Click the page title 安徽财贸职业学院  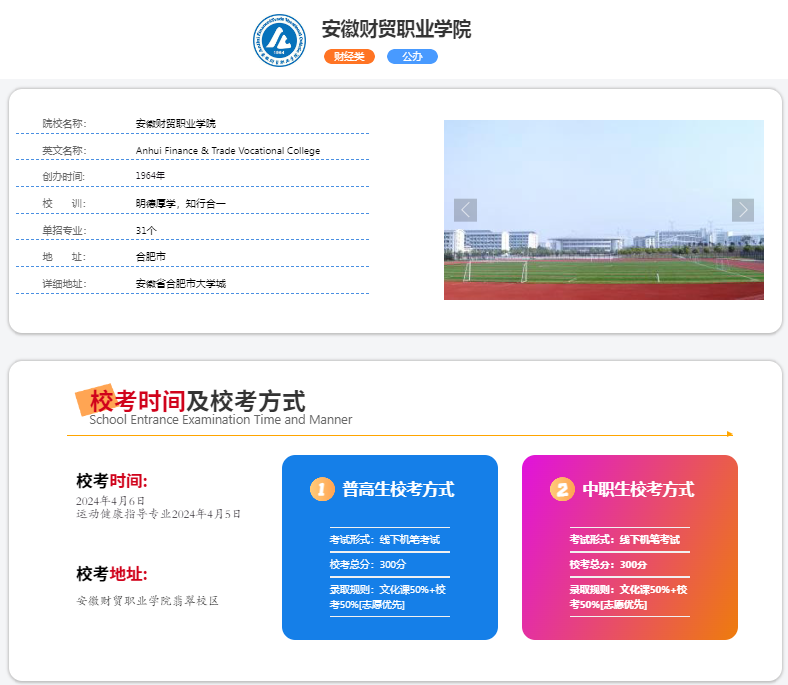[x=396, y=29]
